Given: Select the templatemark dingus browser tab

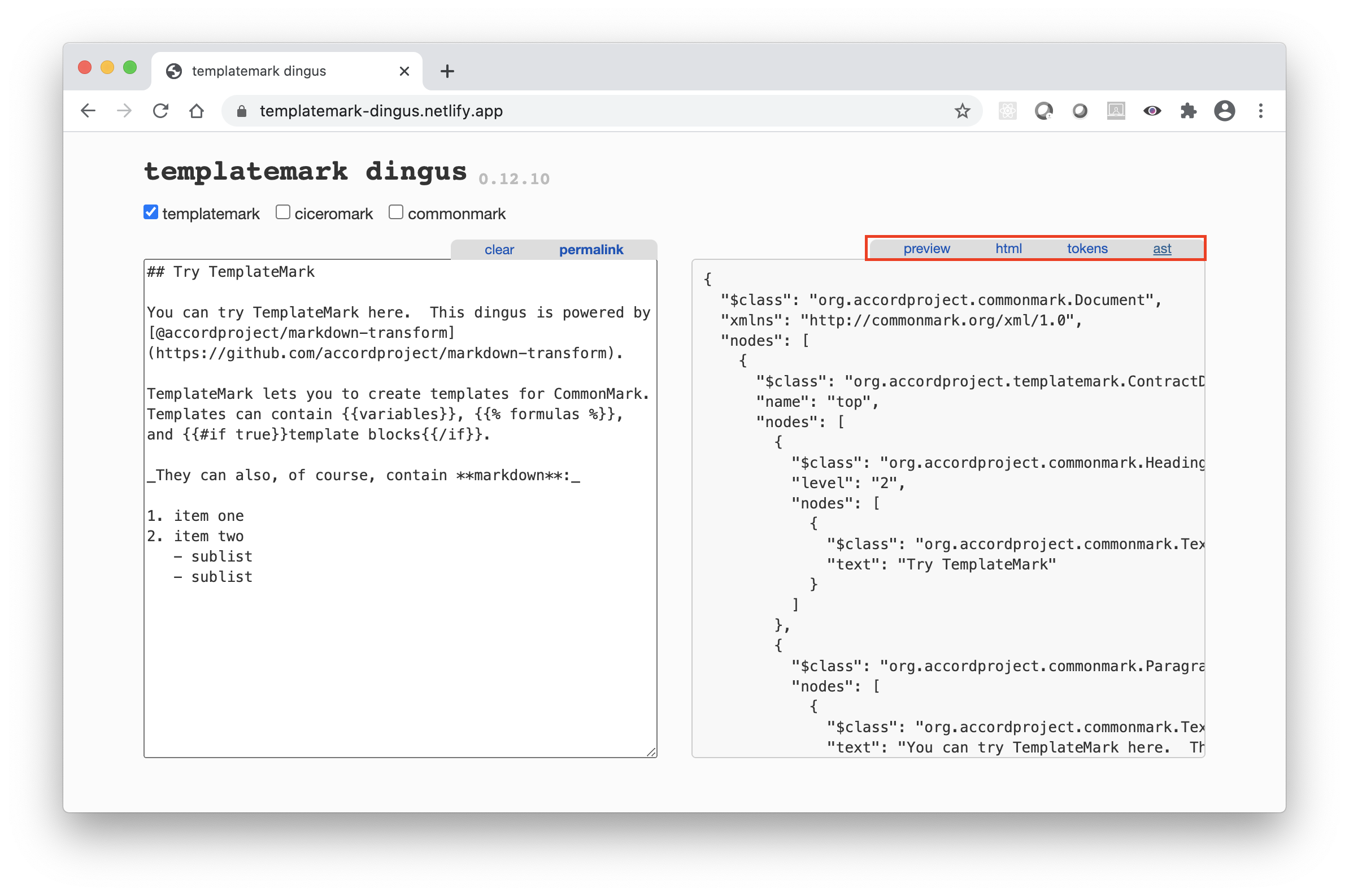Looking at the screenshot, I should (x=287, y=71).
